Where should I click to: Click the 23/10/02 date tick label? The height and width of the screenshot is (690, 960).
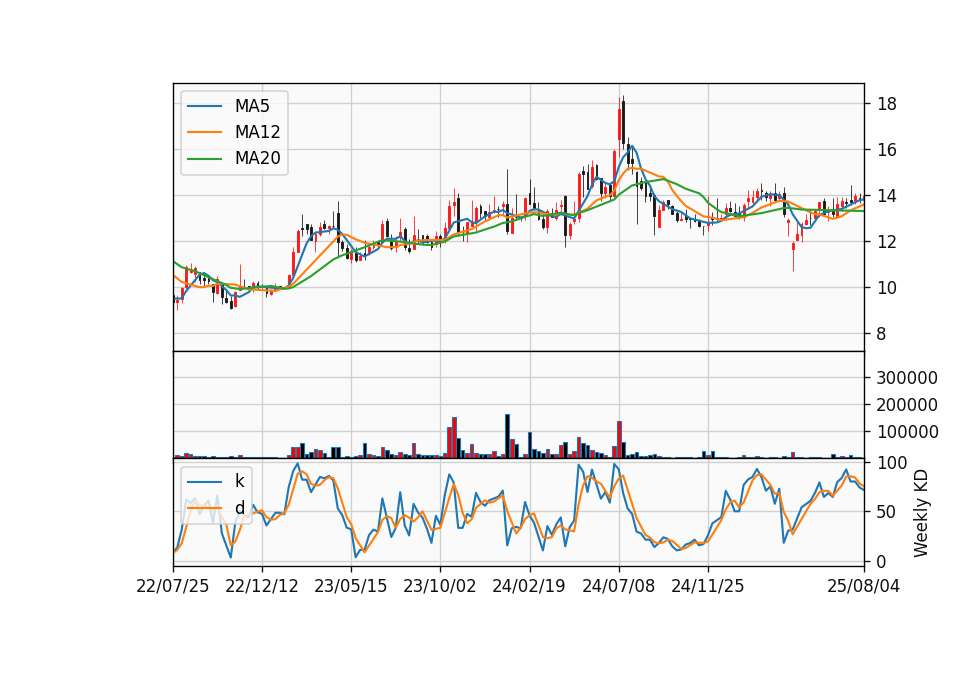coord(440,586)
